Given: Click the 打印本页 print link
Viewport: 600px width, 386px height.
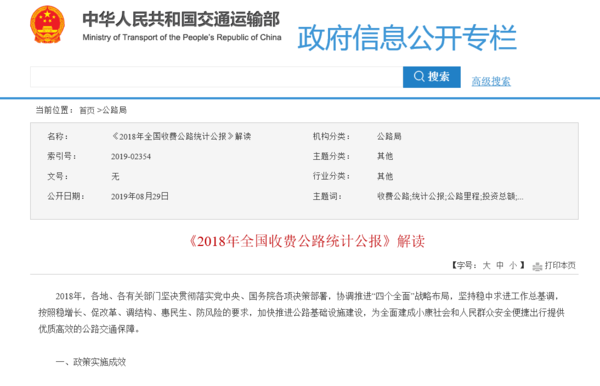Looking at the screenshot, I should (560, 265).
